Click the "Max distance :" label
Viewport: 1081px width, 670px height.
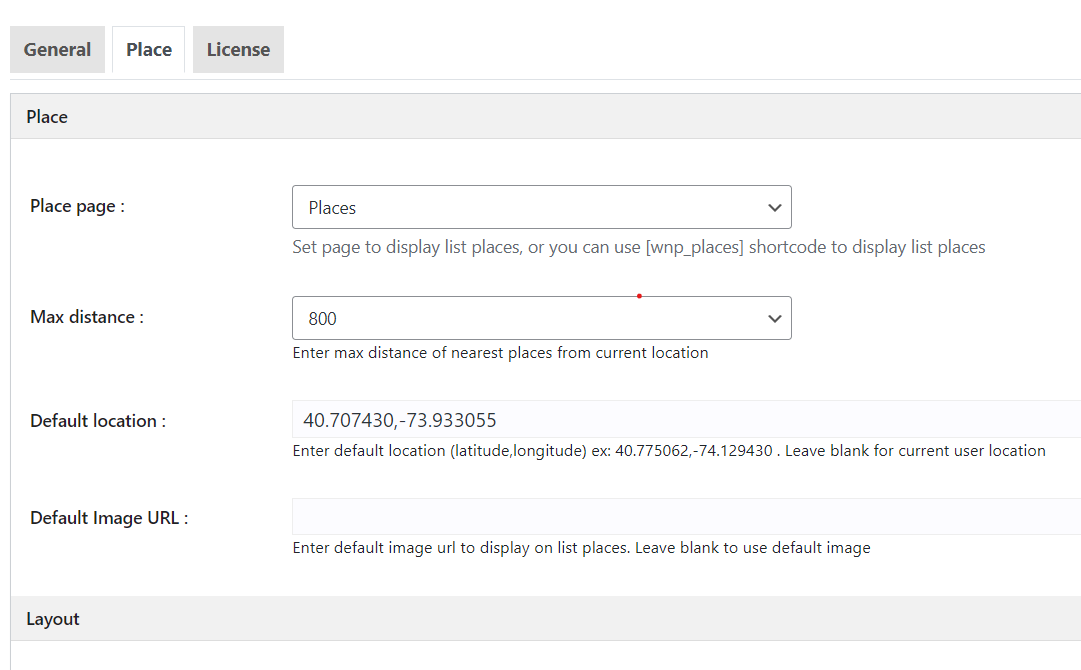click(x=87, y=317)
